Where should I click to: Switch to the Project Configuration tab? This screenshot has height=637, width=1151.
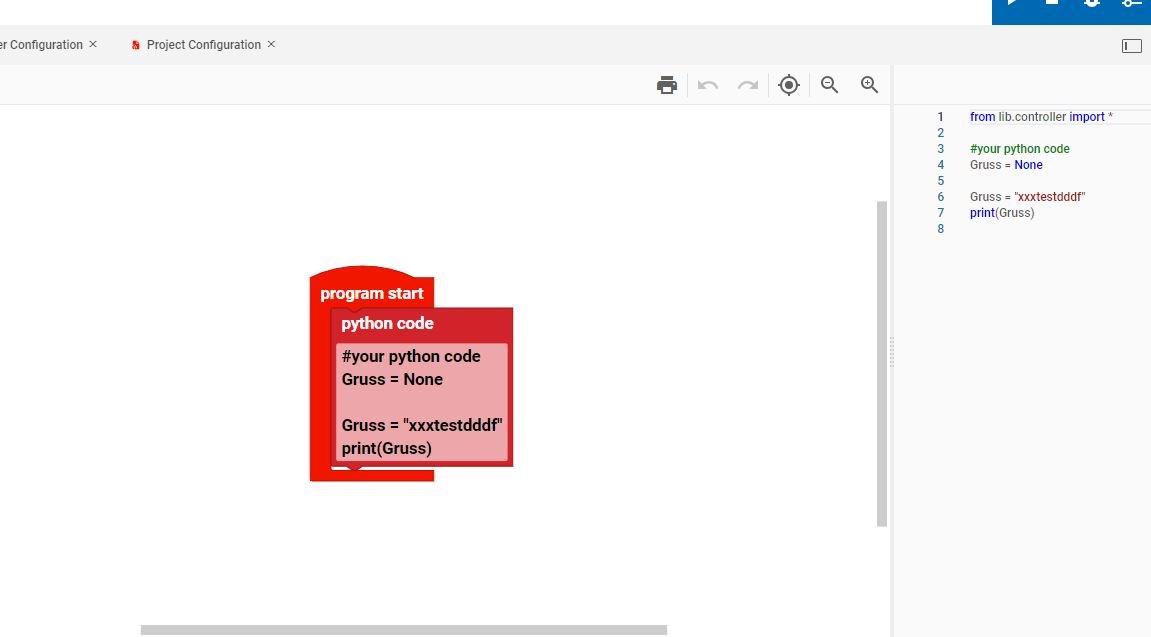click(203, 45)
